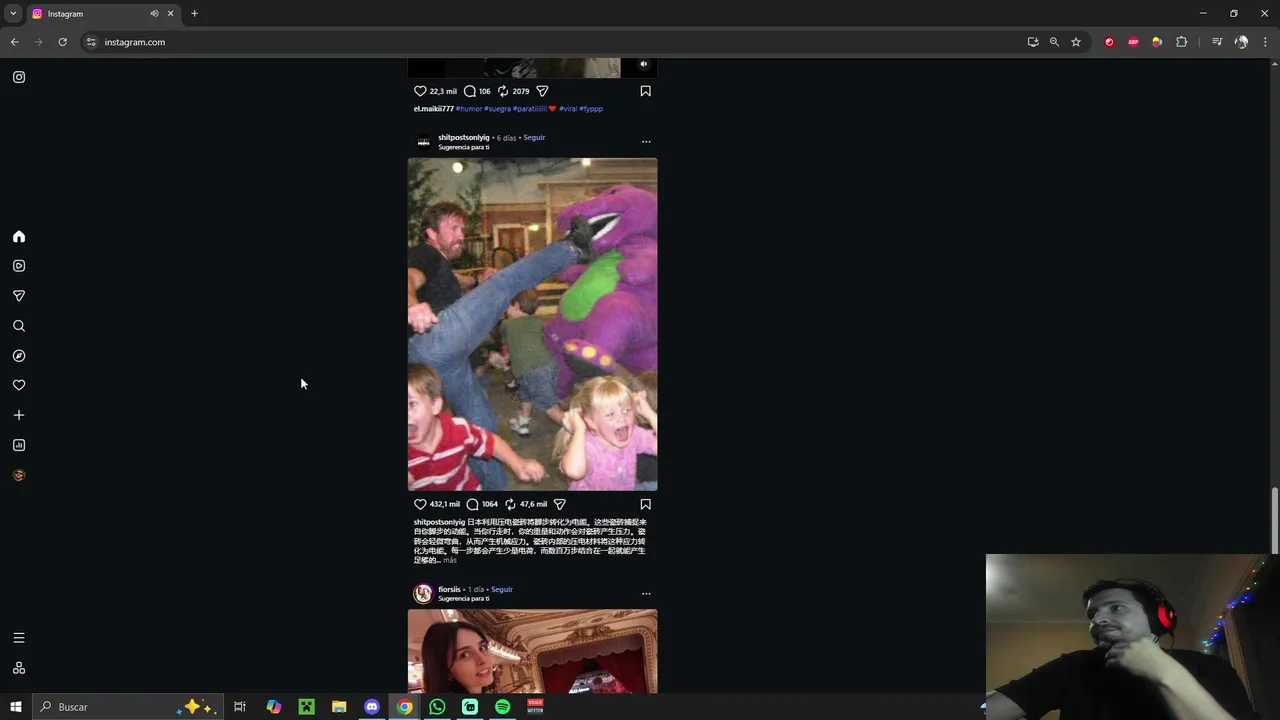Open Chrome media controls
Image resolution: width=1280 pixels, height=720 pixels.
[x=1217, y=42]
